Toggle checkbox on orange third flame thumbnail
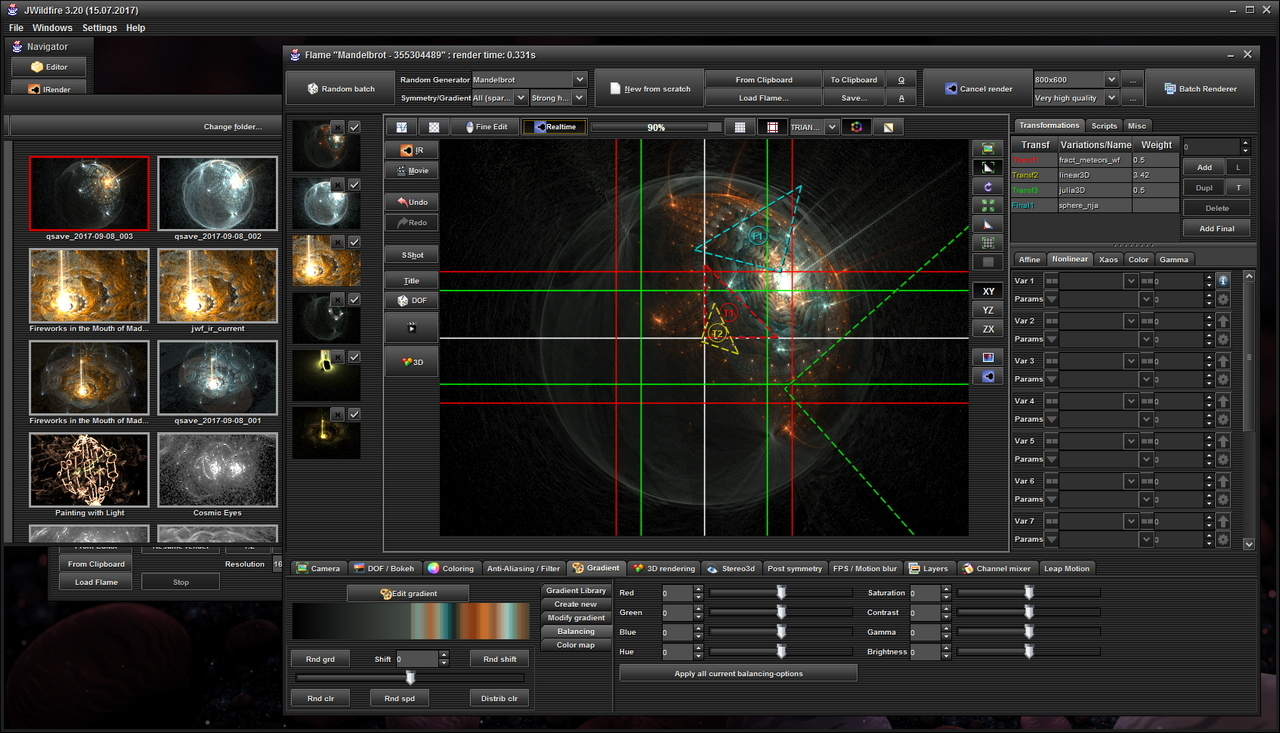Image resolution: width=1280 pixels, height=733 pixels. click(x=354, y=242)
